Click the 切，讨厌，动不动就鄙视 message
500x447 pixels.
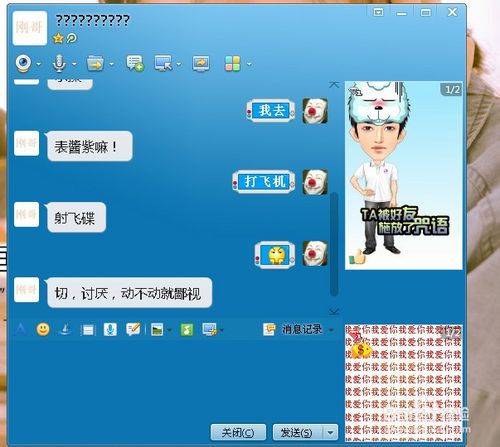[x=129, y=293]
